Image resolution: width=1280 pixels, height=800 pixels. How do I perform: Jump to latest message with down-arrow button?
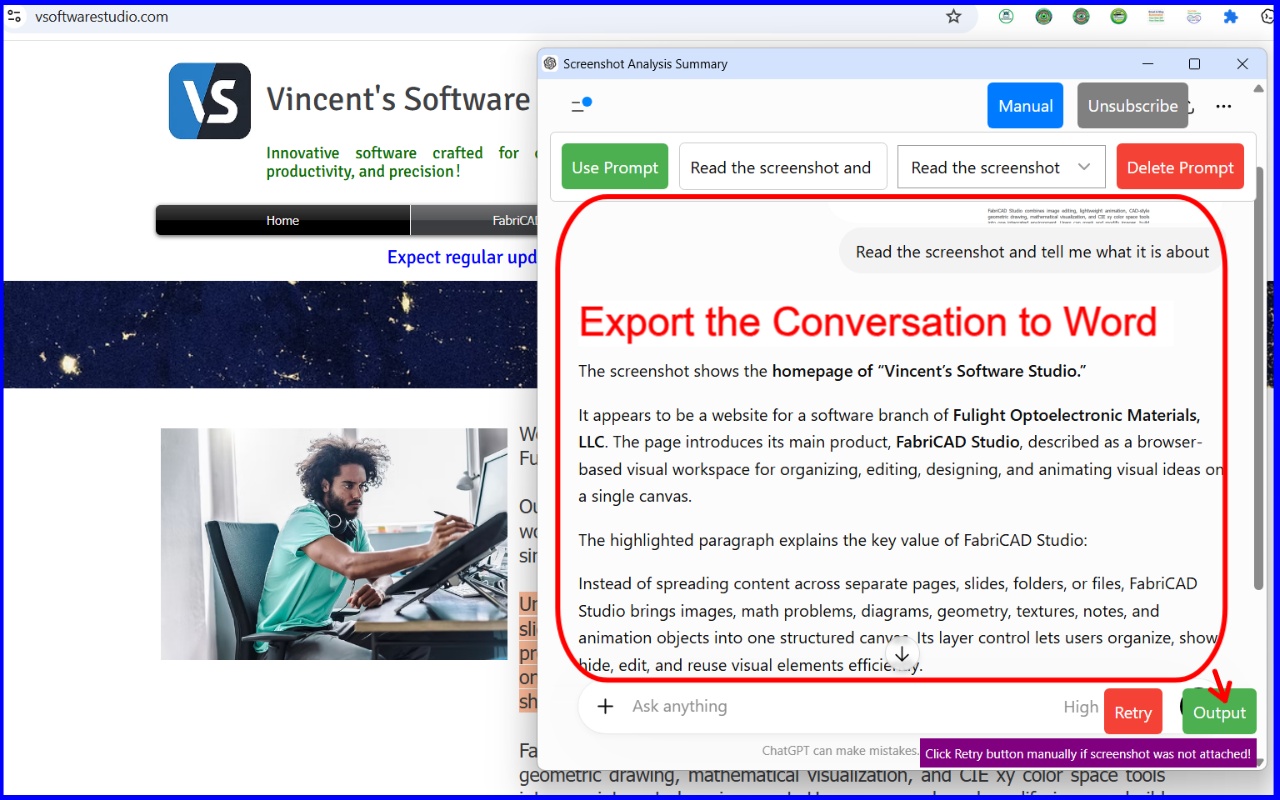(902, 655)
